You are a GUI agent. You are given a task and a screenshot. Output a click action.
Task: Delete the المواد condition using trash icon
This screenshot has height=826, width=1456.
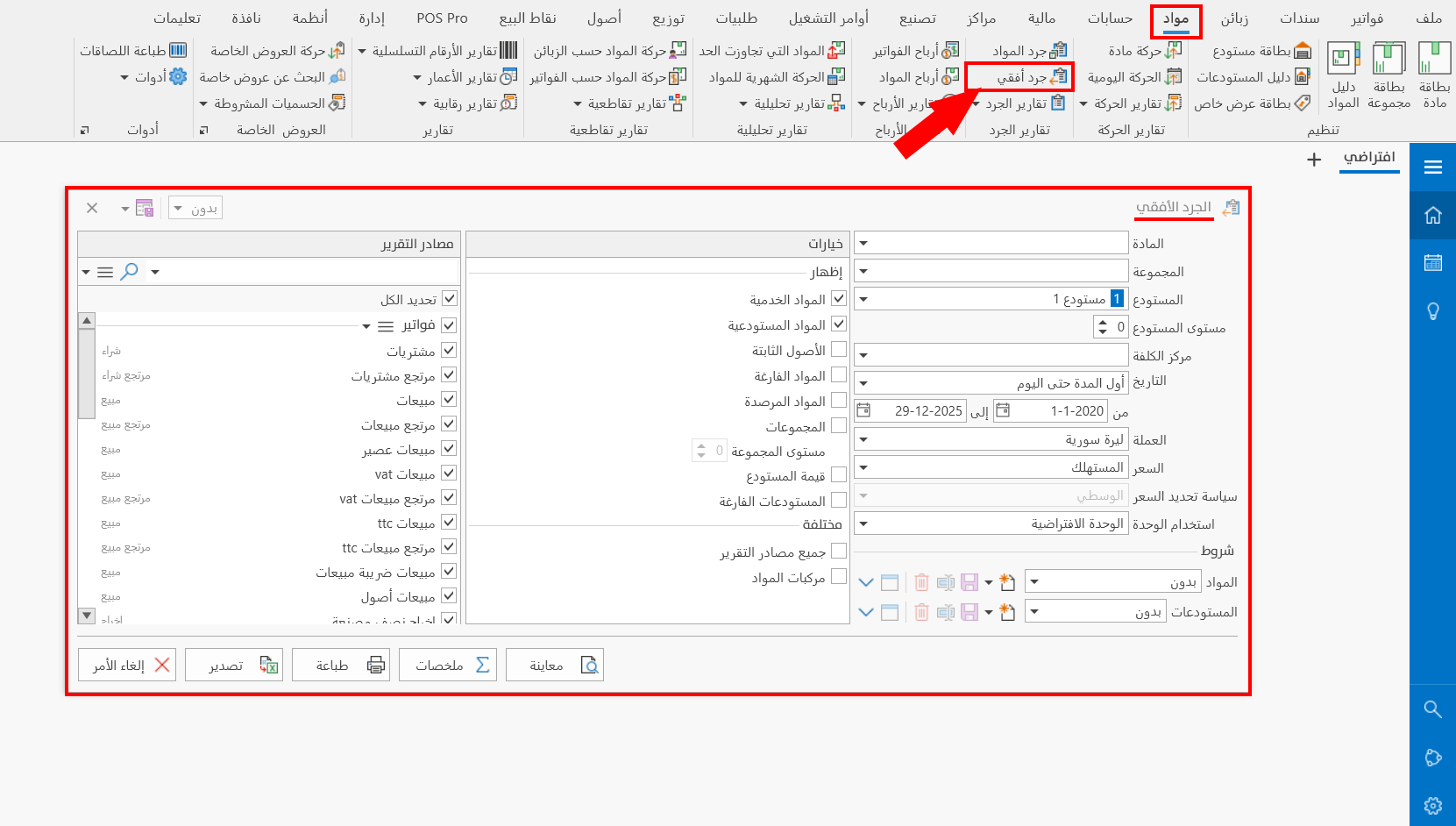point(921,581)
